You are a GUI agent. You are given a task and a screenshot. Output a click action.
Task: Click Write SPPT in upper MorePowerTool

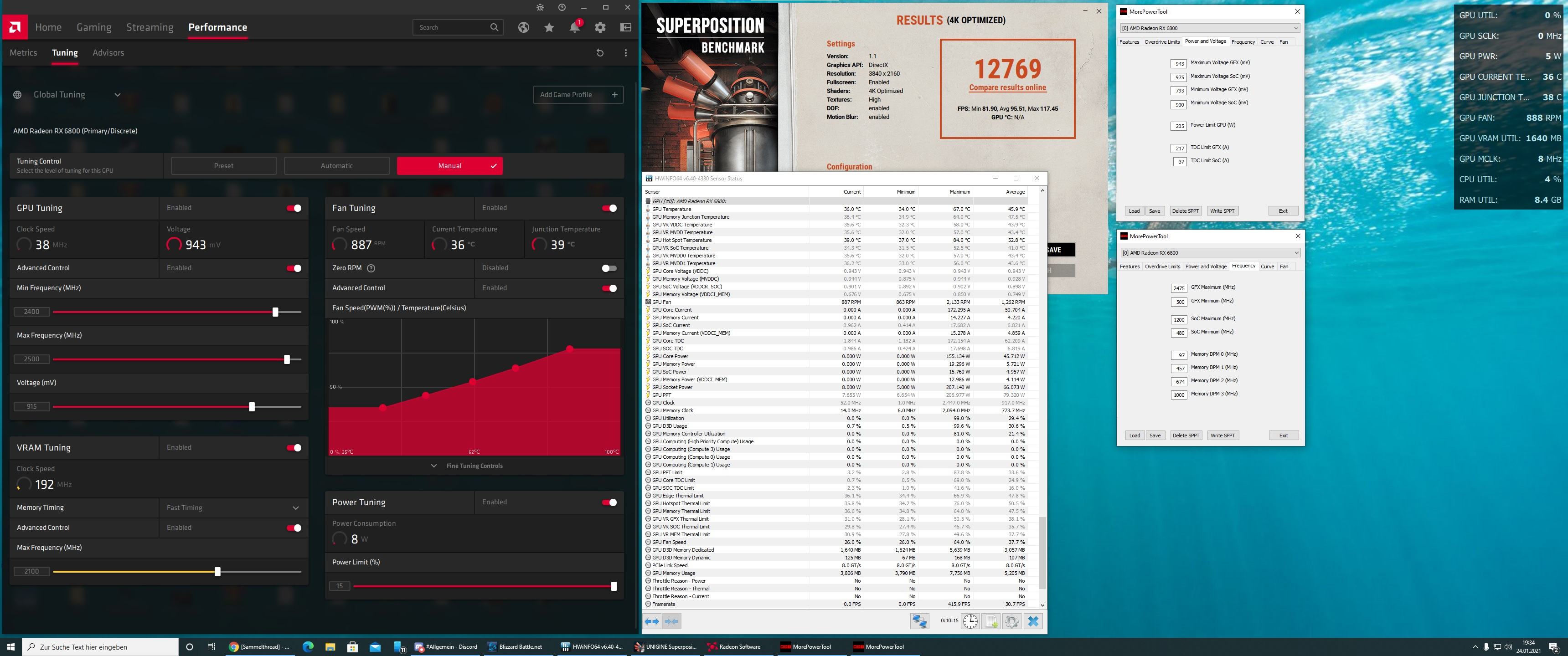[1222, 211]
